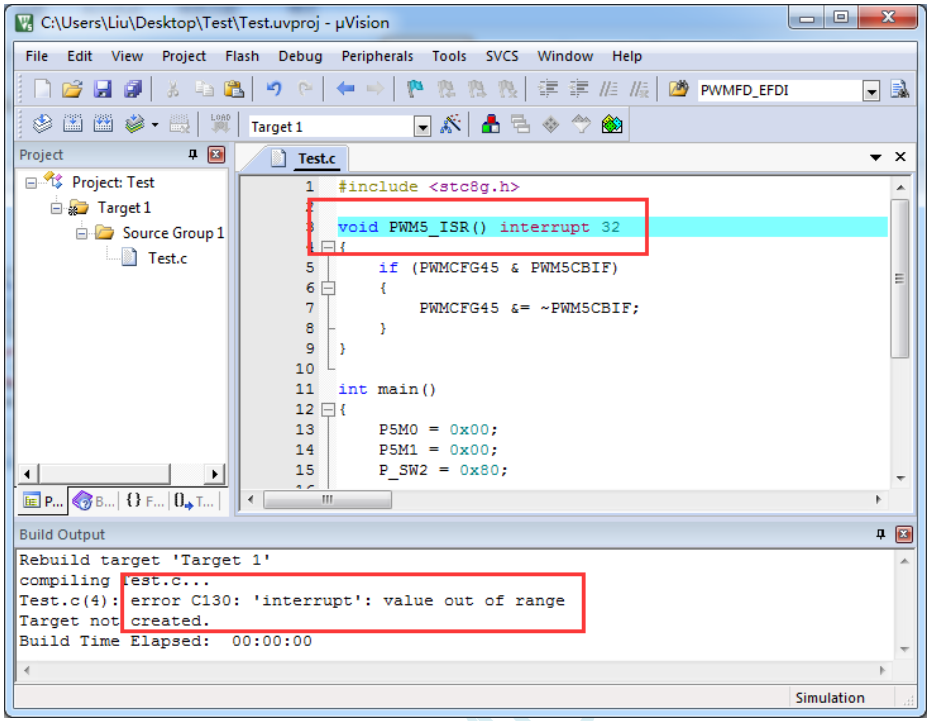
Task: Click the Manage Project Items colored blocks icon
Action: 491,125
